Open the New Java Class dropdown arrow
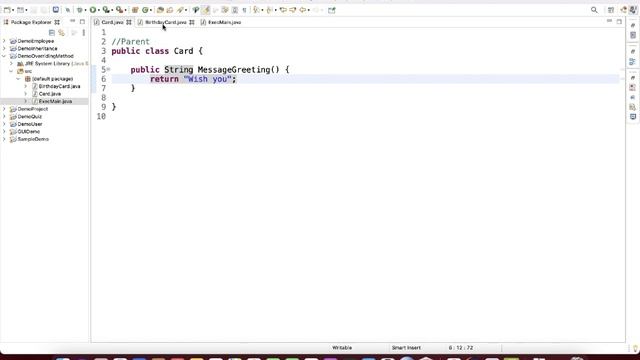This screenshot has height=360, width=640. click(151, 10)
